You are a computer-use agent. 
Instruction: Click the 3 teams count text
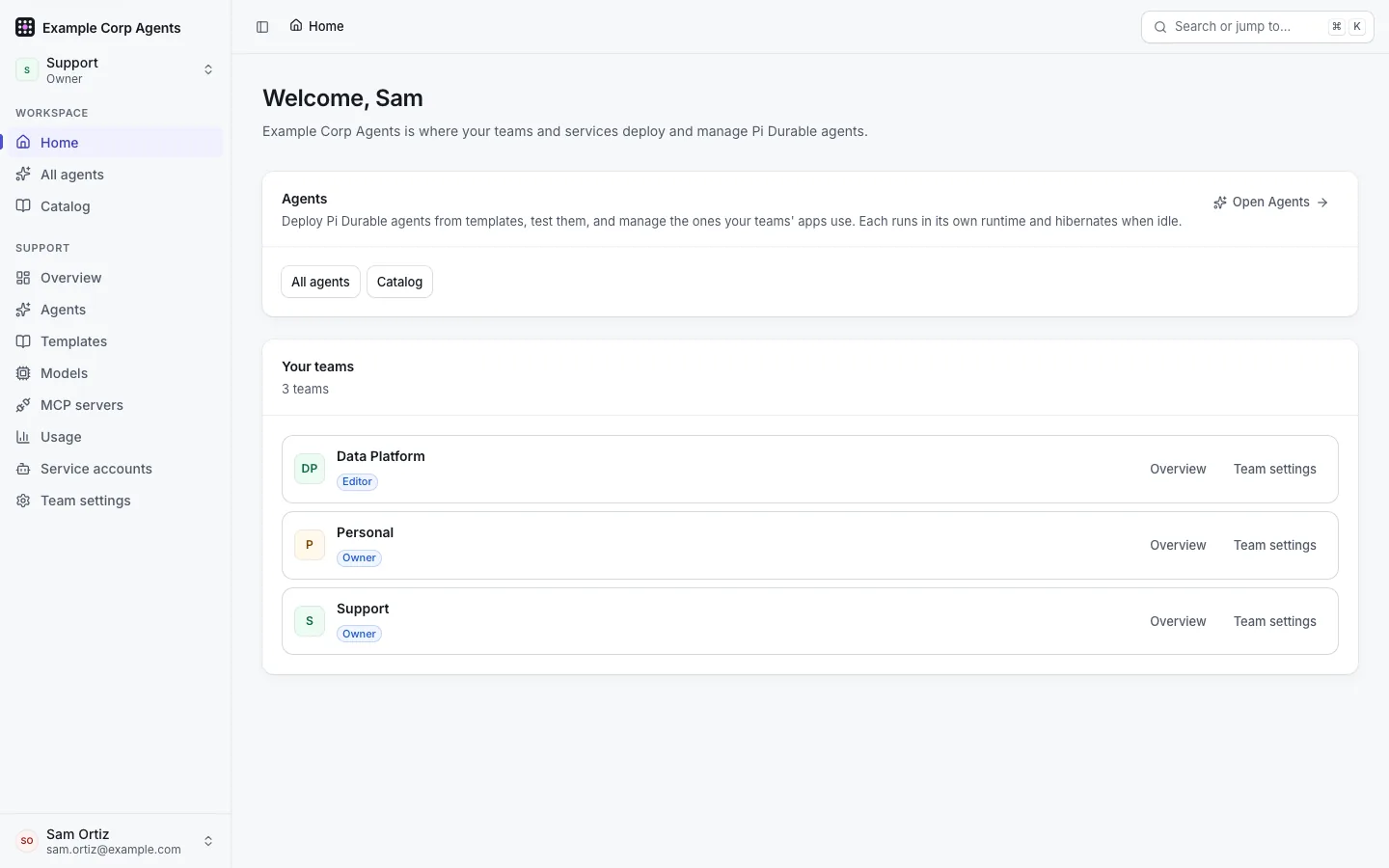pos(305,389)
